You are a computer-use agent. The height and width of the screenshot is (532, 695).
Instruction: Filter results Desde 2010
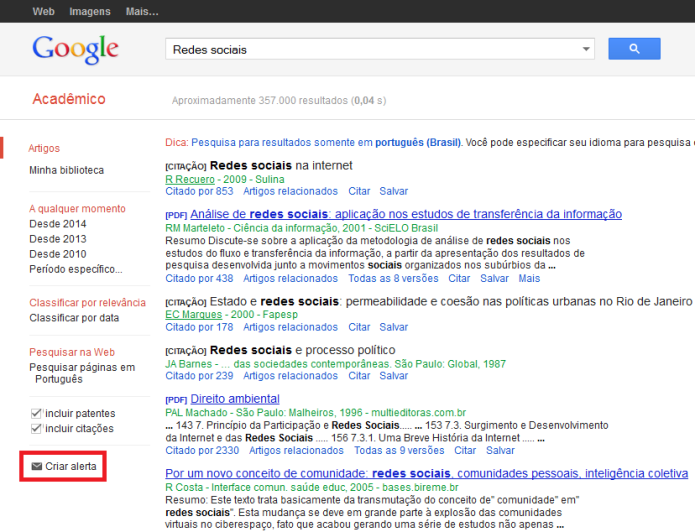pyautogui.click(x=58, y=254)
